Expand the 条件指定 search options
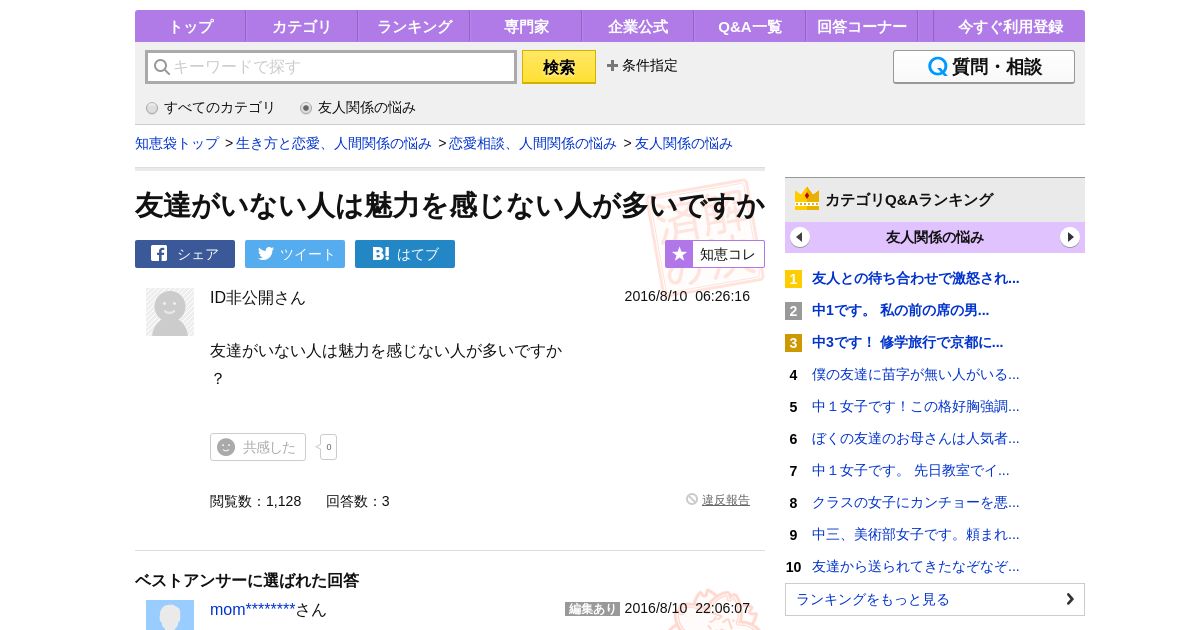This screenshot has height=630, width=1200. [642, 66]
